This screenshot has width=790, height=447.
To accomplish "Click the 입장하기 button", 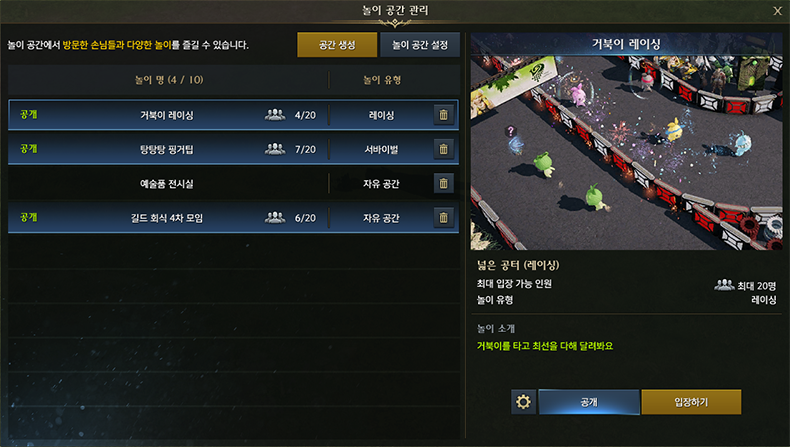I will pos(691,402).
